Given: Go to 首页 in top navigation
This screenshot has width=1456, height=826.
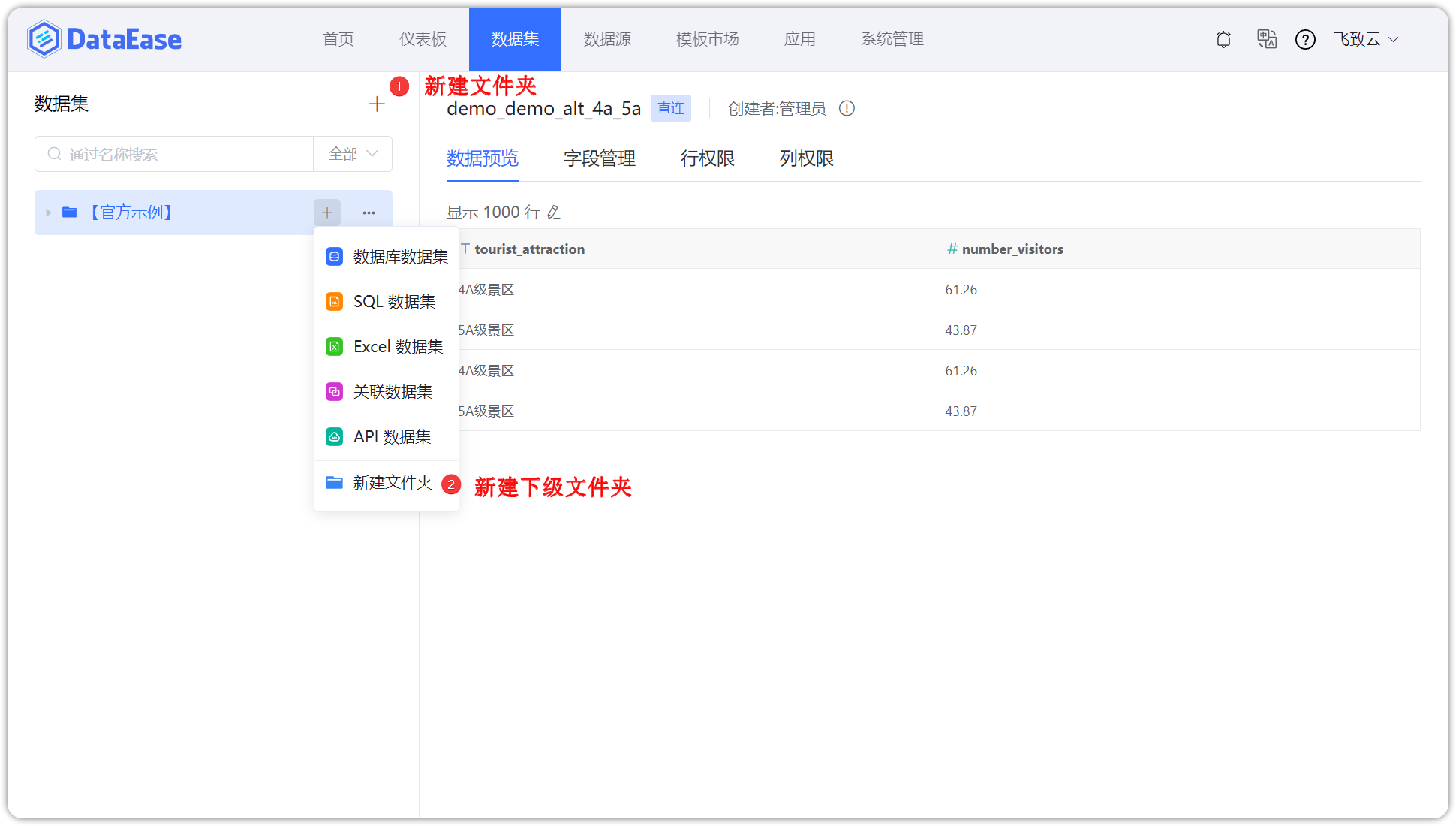Looking at the screenshot, I should [x=338, y=39].
